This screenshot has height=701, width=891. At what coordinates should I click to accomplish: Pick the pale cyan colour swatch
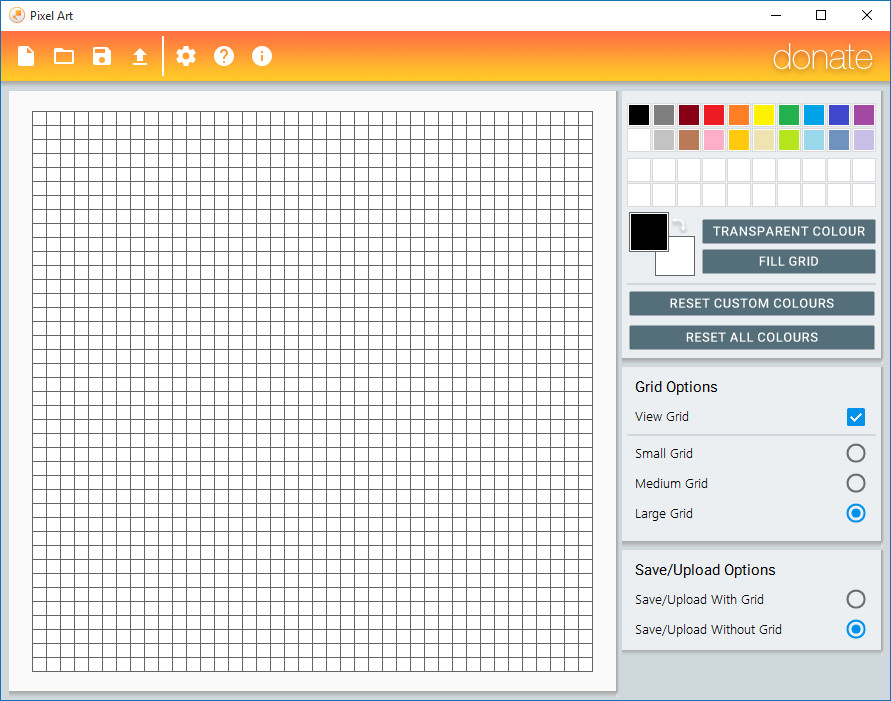coord(814,140)
